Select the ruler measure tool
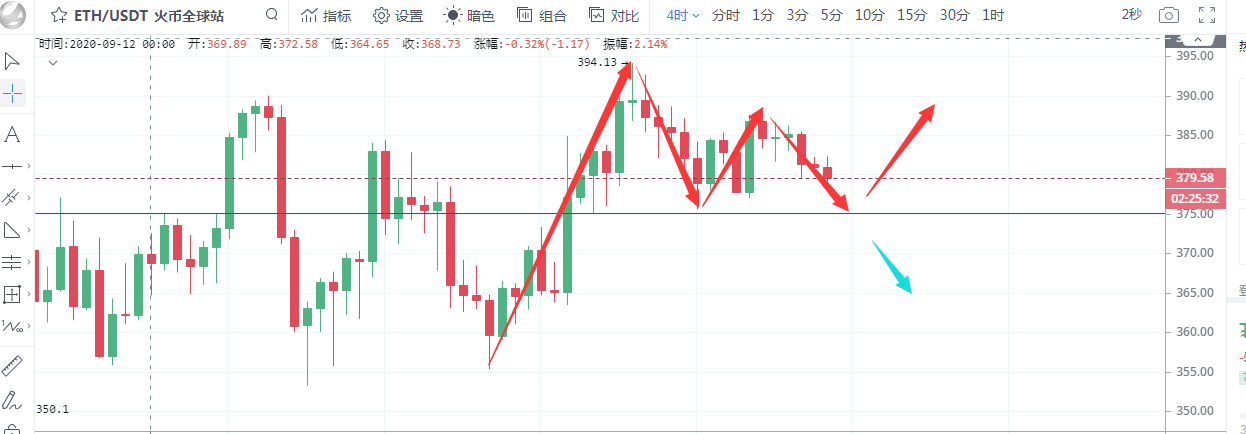 pyautogui.click(x=13, y=365)
